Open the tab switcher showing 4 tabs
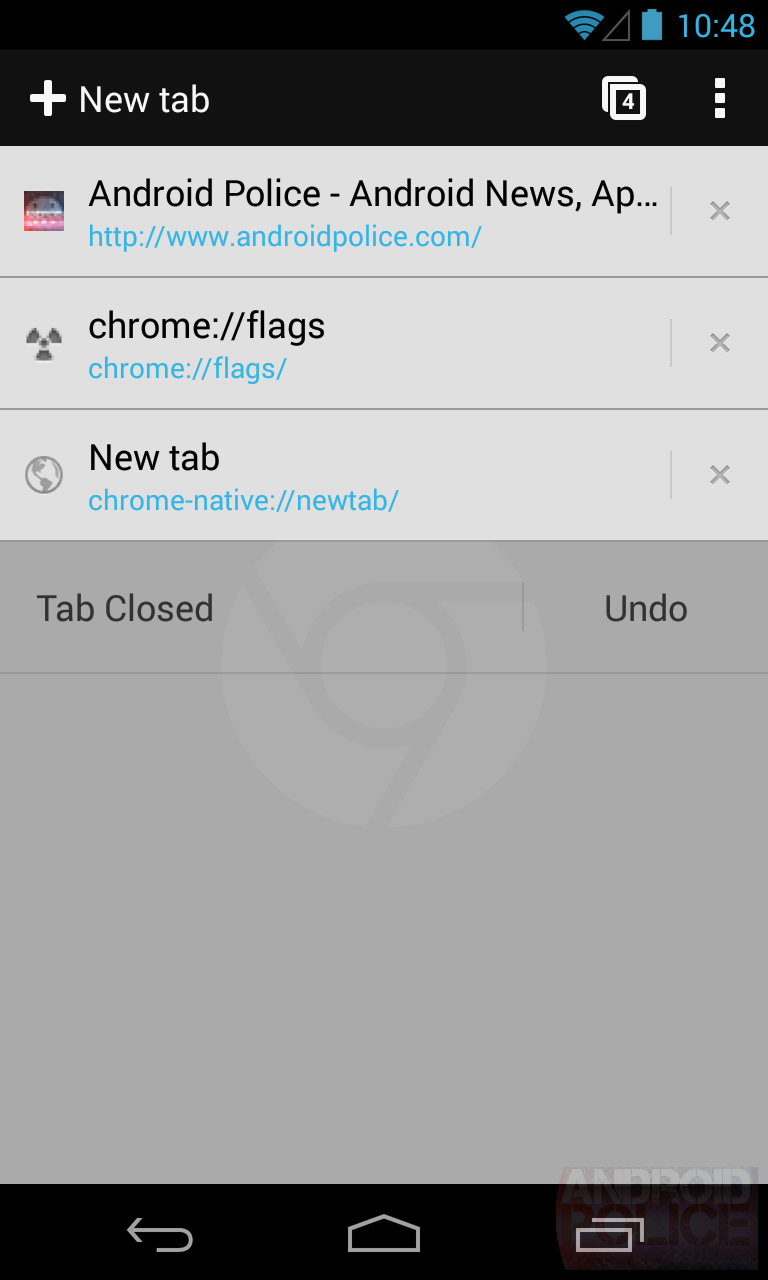The image size is (768, 1280). [624, 99]
